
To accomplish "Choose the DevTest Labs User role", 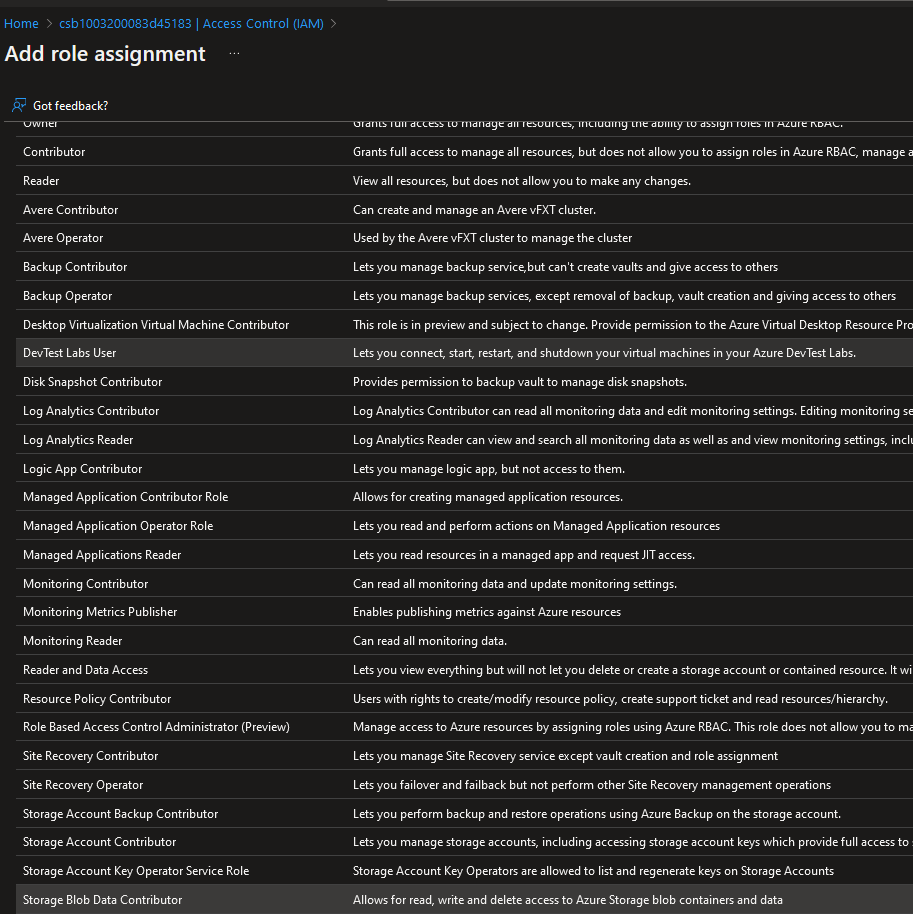I will [69, 352].
